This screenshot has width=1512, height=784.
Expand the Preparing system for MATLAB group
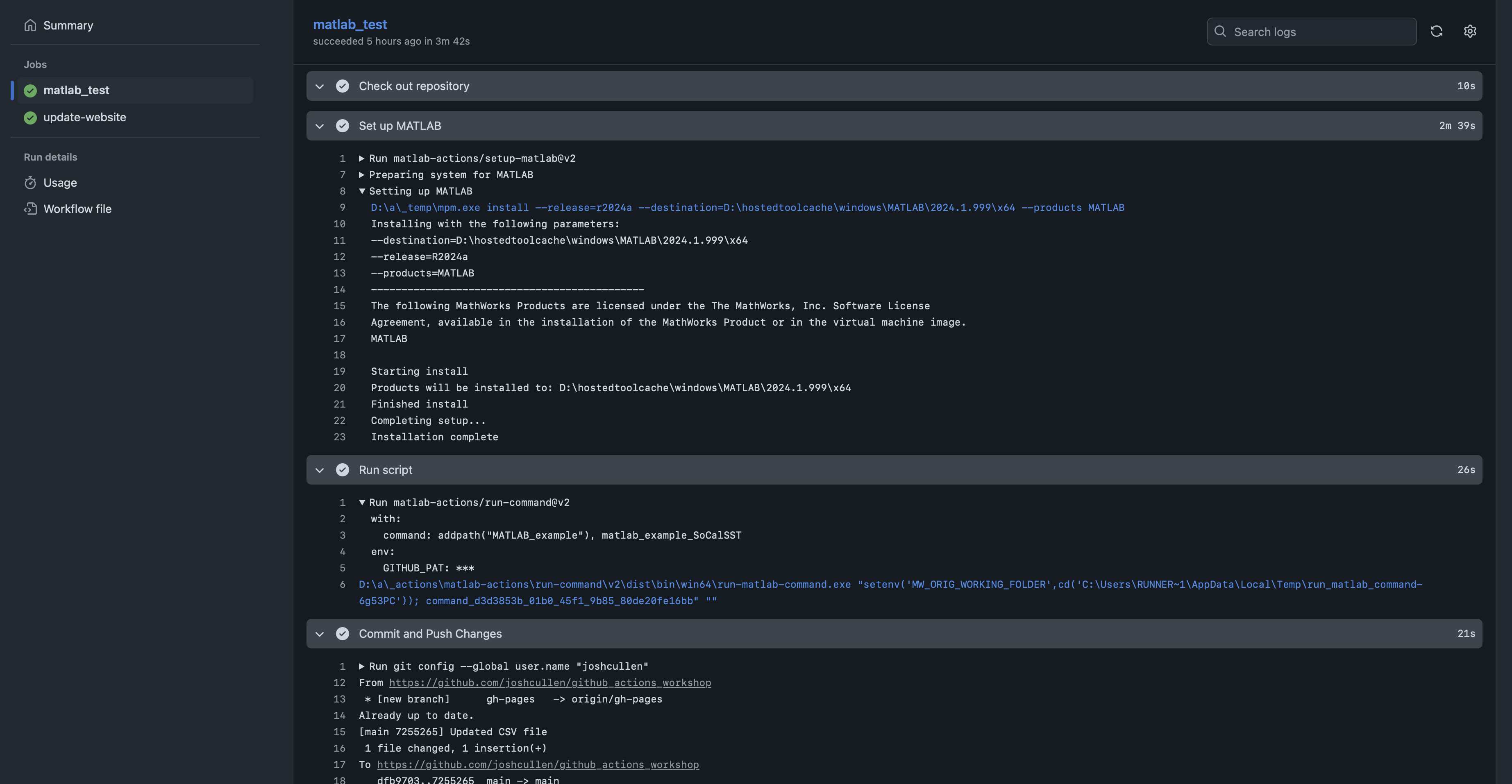click(x=361, y=175)
